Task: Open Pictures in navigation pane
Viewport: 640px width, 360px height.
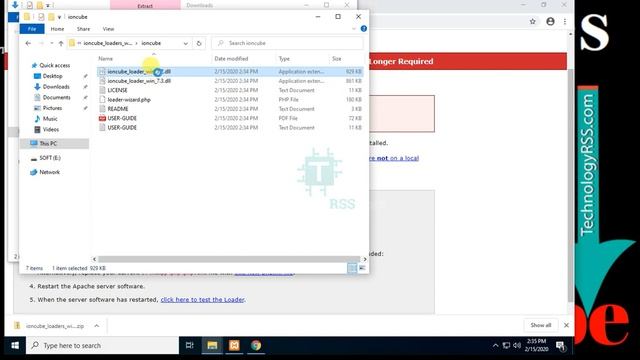Action: [52, 108]
